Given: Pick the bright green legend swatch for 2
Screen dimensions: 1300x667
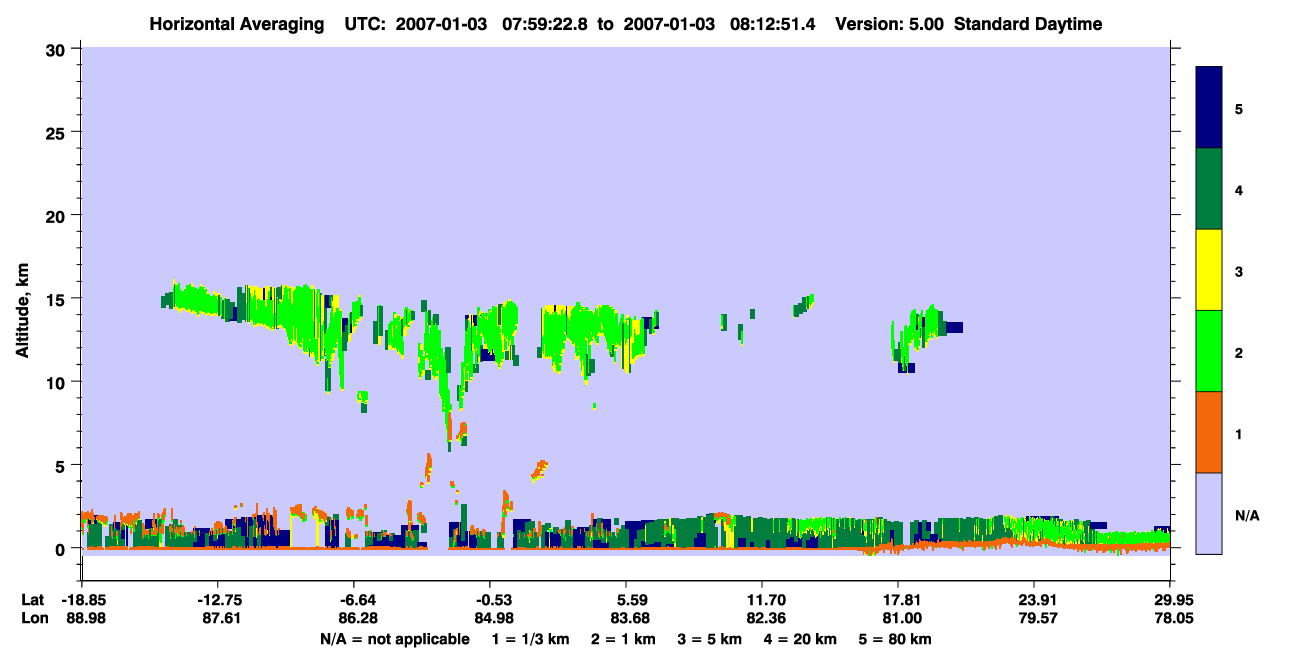Looking at the screenshot, I should coord(1209,351).
